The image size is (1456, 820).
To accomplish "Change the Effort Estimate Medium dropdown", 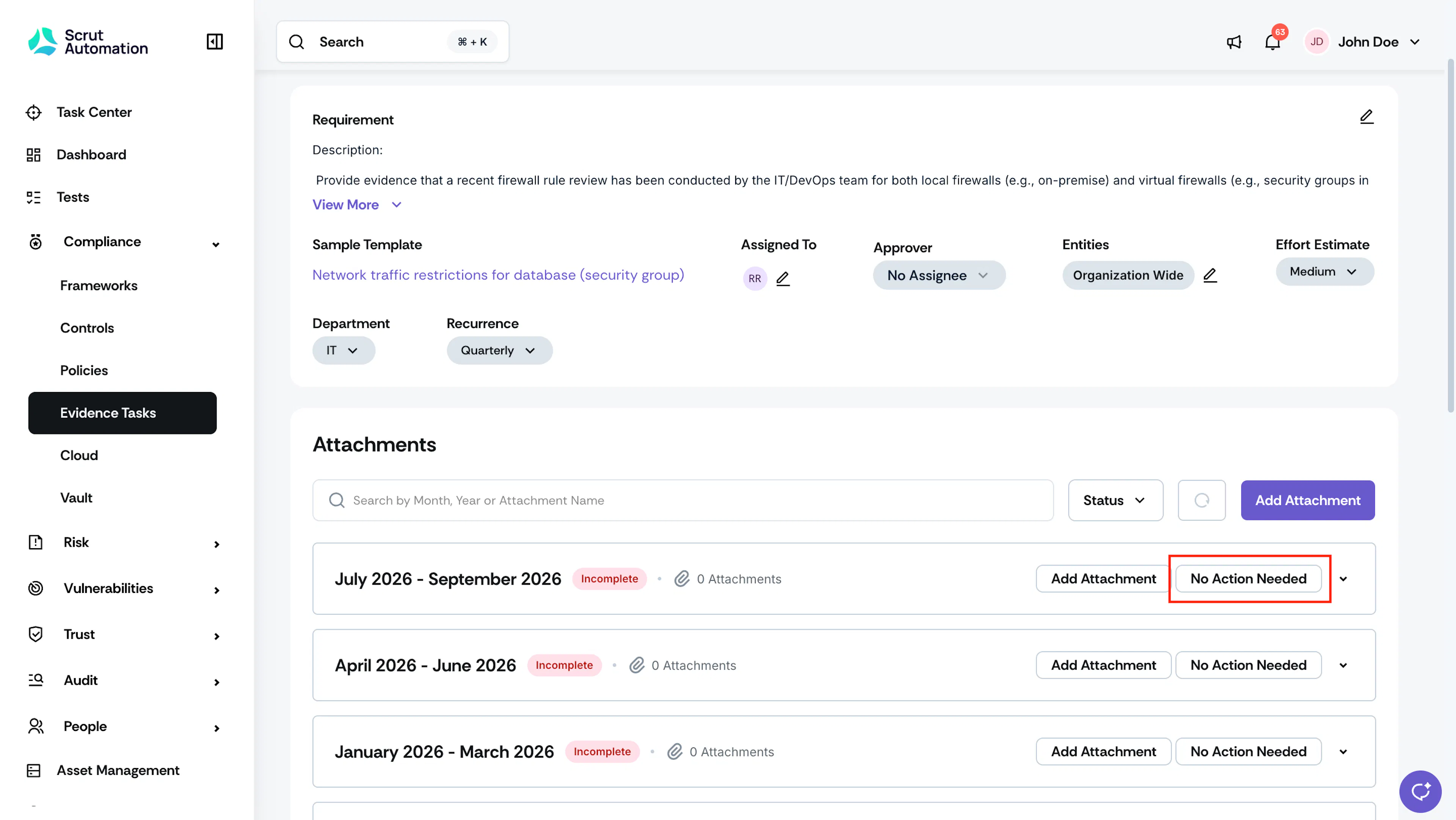I will (x=1324, y=272).
